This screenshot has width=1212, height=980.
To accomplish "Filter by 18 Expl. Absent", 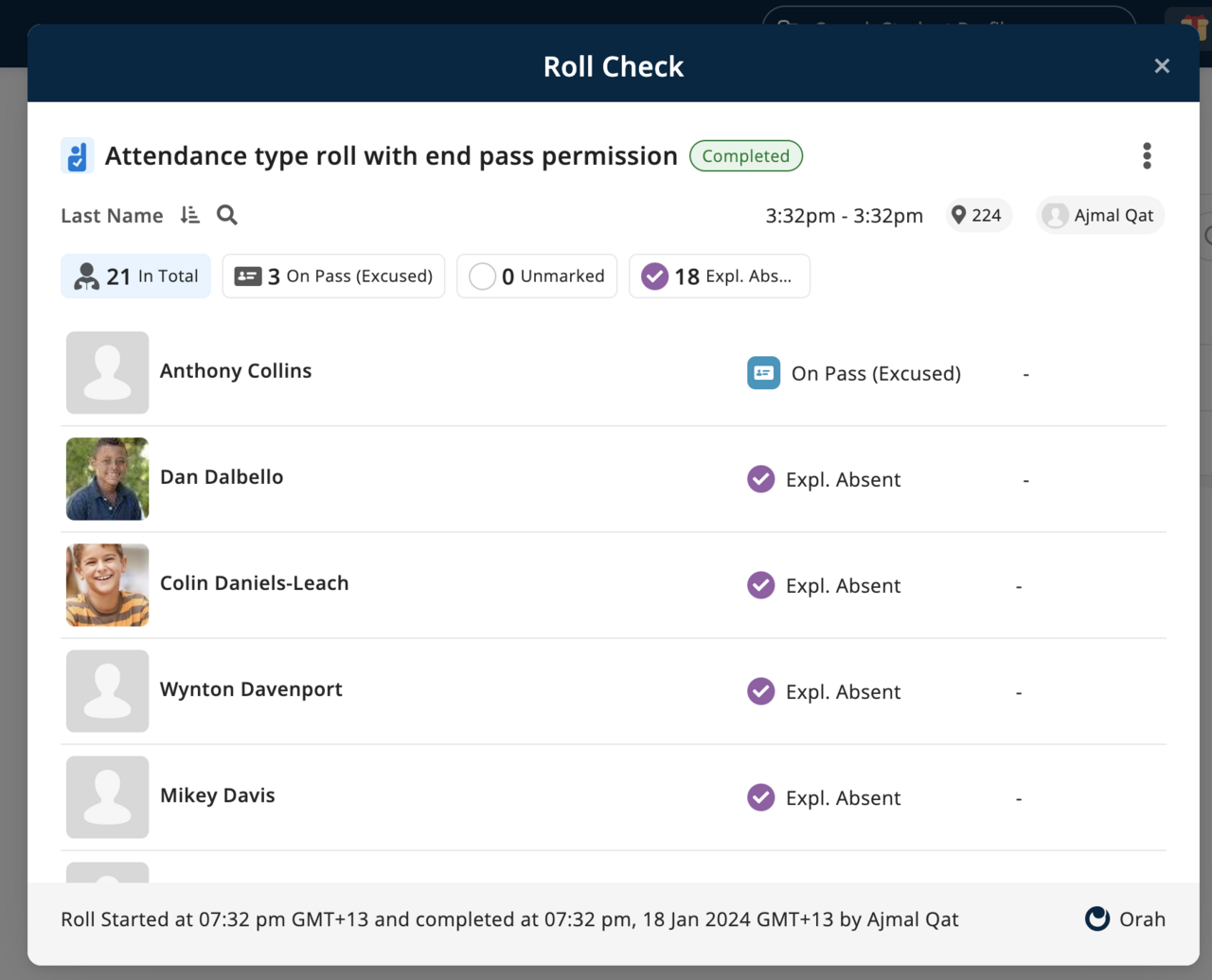I will pyautogui.click(x=720, y=276).
